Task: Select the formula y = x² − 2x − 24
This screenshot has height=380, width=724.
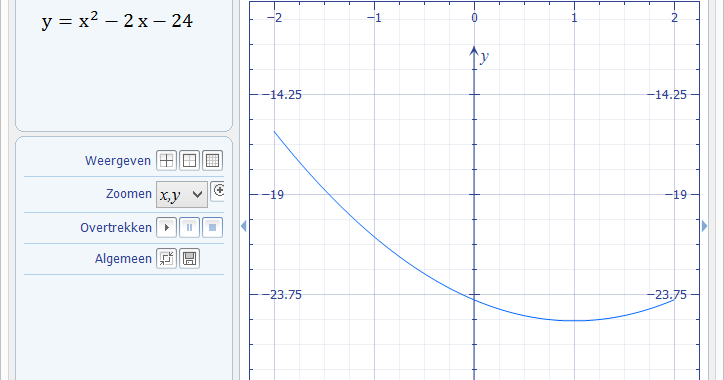Action: click(117, 21)
